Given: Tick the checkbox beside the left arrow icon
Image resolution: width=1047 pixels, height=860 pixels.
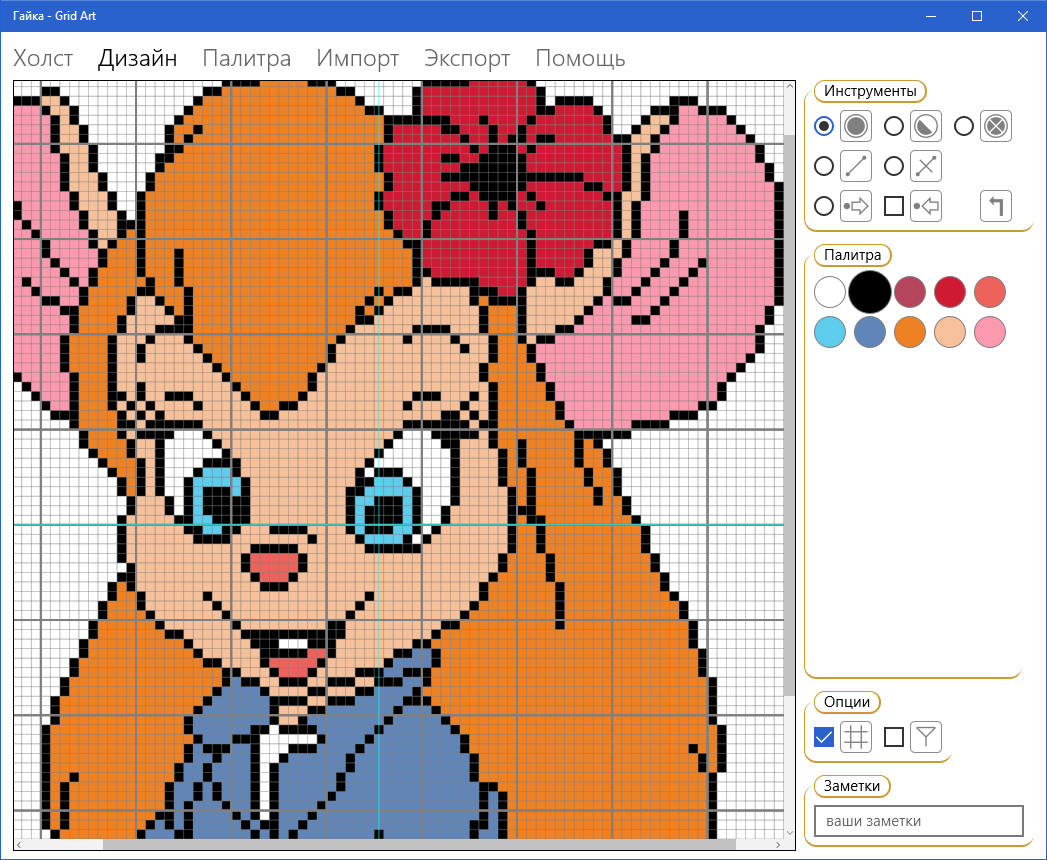Looking at the screenshot, I should [893, 206].
